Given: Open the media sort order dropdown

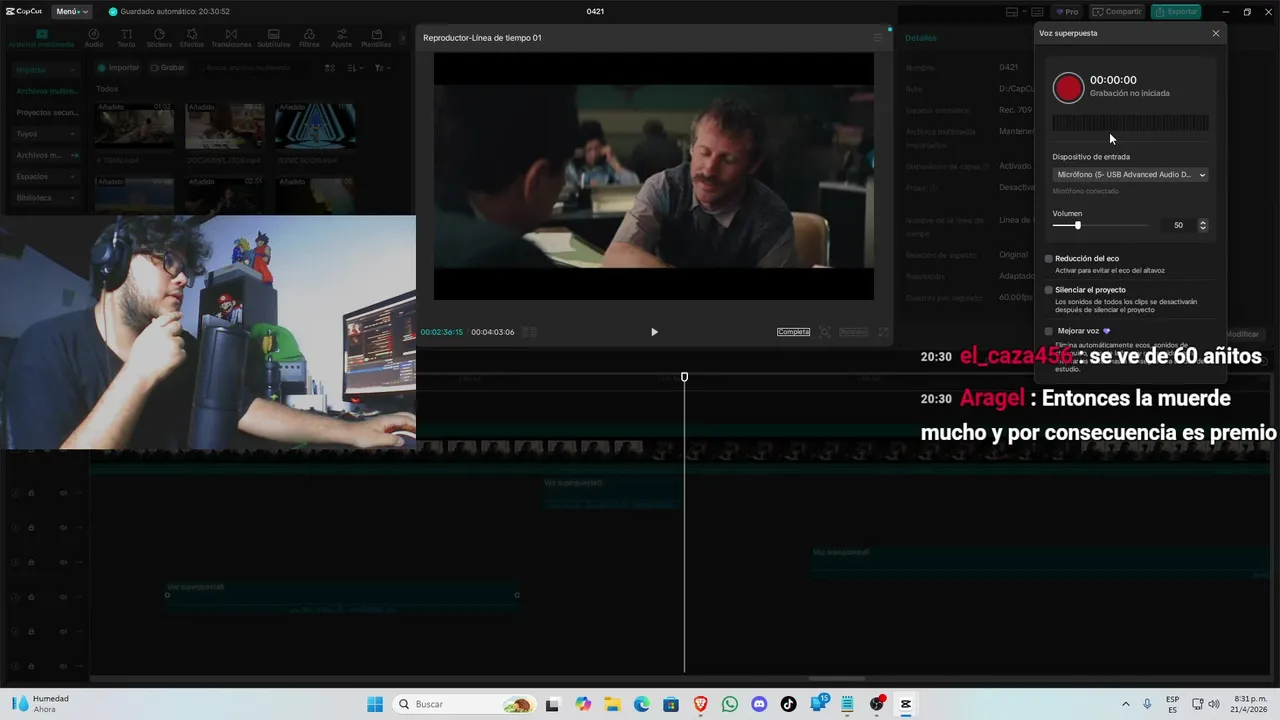Looking at the screenshot, I should click(x=355, y=68).
